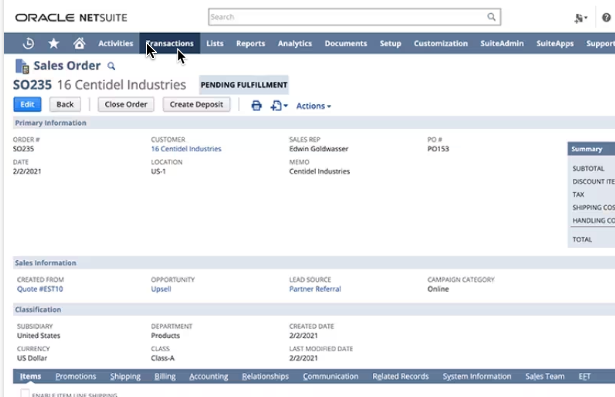This screenshot has height=397, width=615.
Task: Open the Documents menu
Action: pos(346,44)
